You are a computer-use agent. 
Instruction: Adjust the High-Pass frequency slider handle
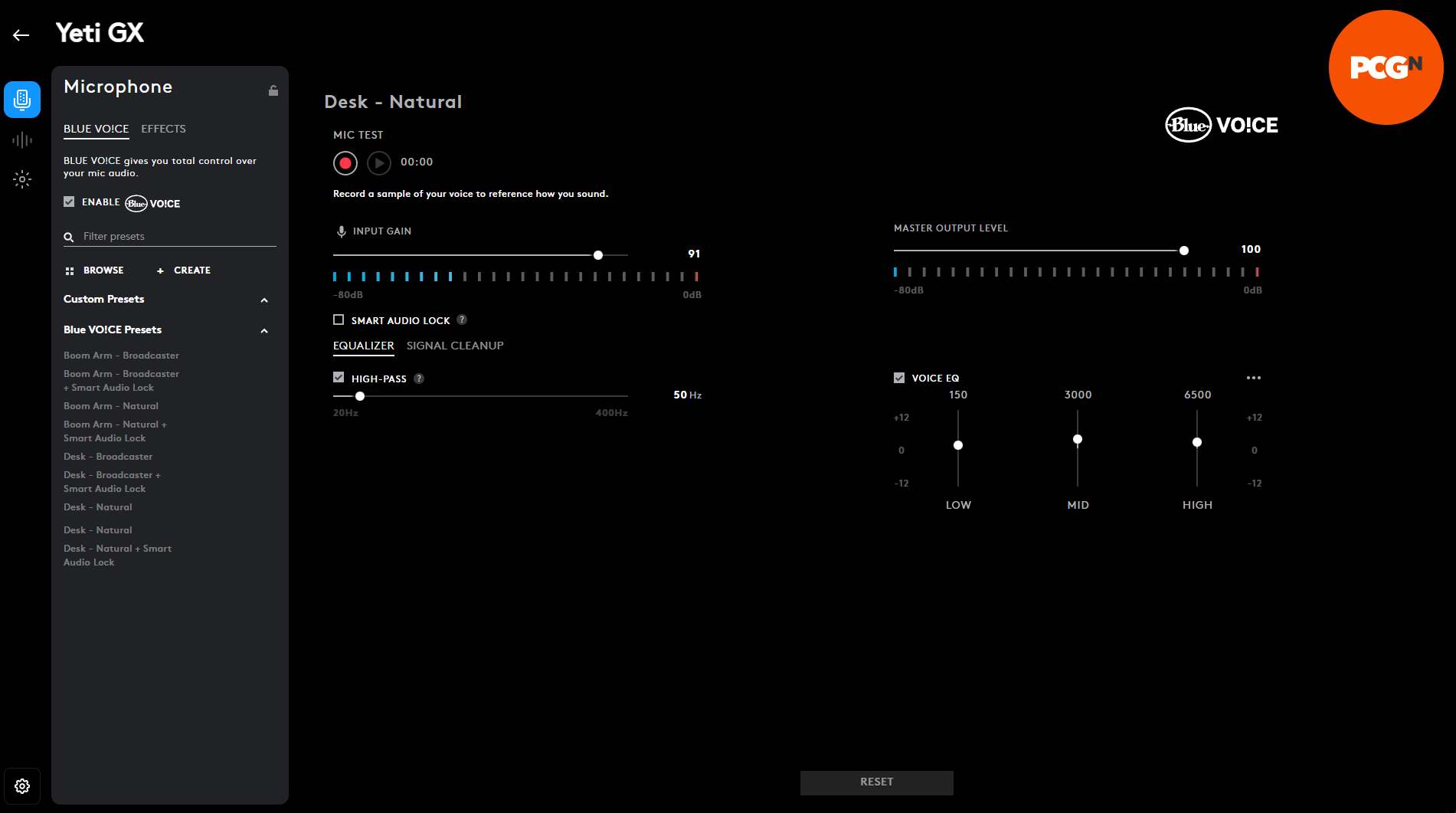[360, 396]
